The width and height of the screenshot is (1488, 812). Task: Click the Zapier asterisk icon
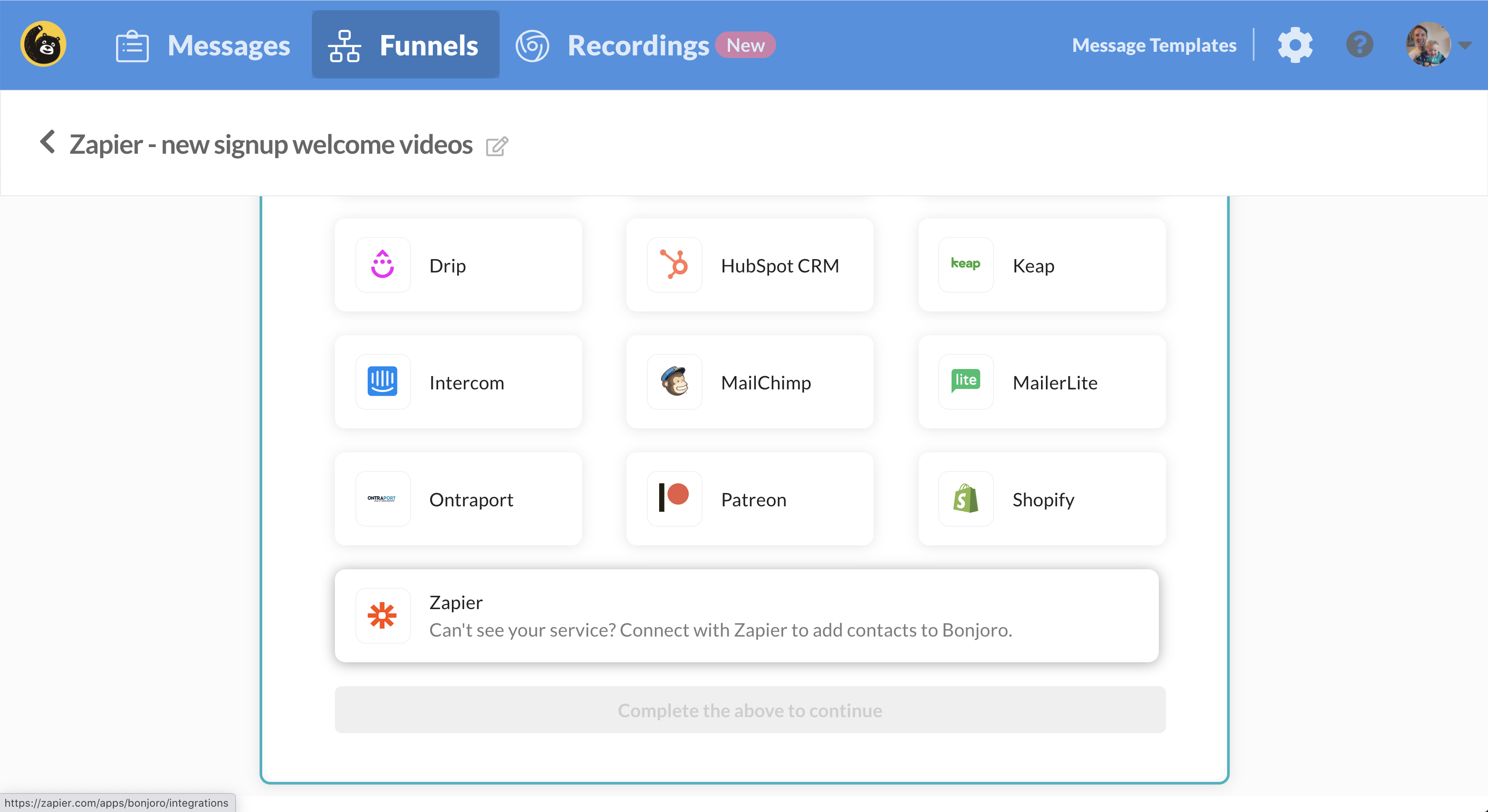[382, 616]
